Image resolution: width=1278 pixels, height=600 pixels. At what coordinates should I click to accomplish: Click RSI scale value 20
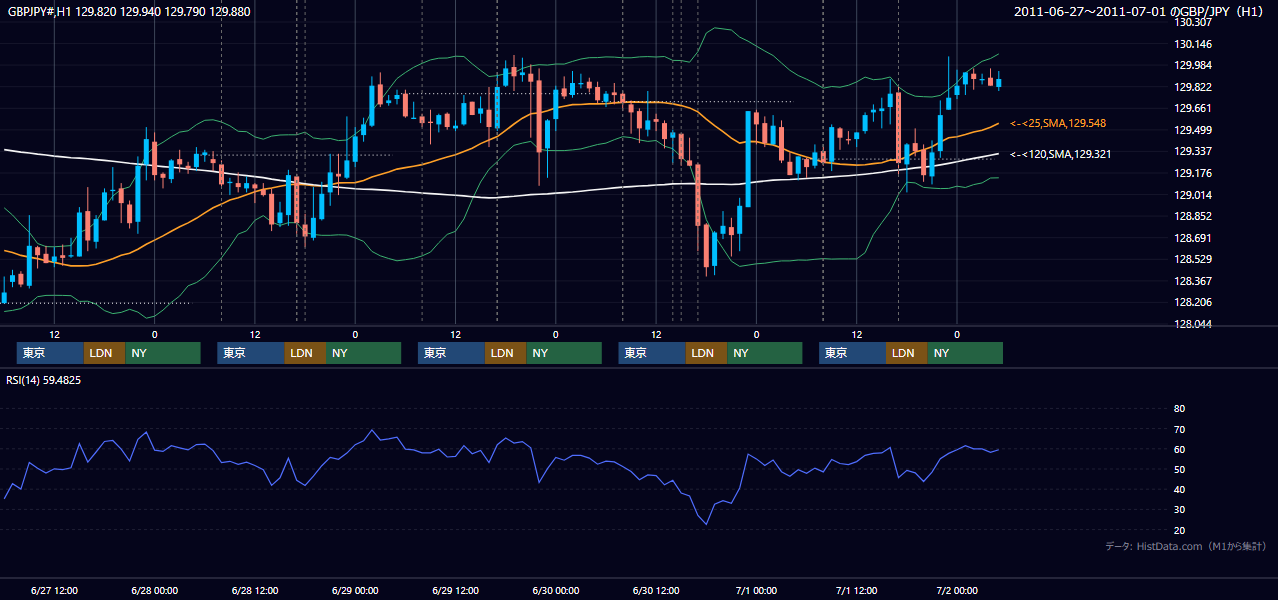pos(1179,530)
